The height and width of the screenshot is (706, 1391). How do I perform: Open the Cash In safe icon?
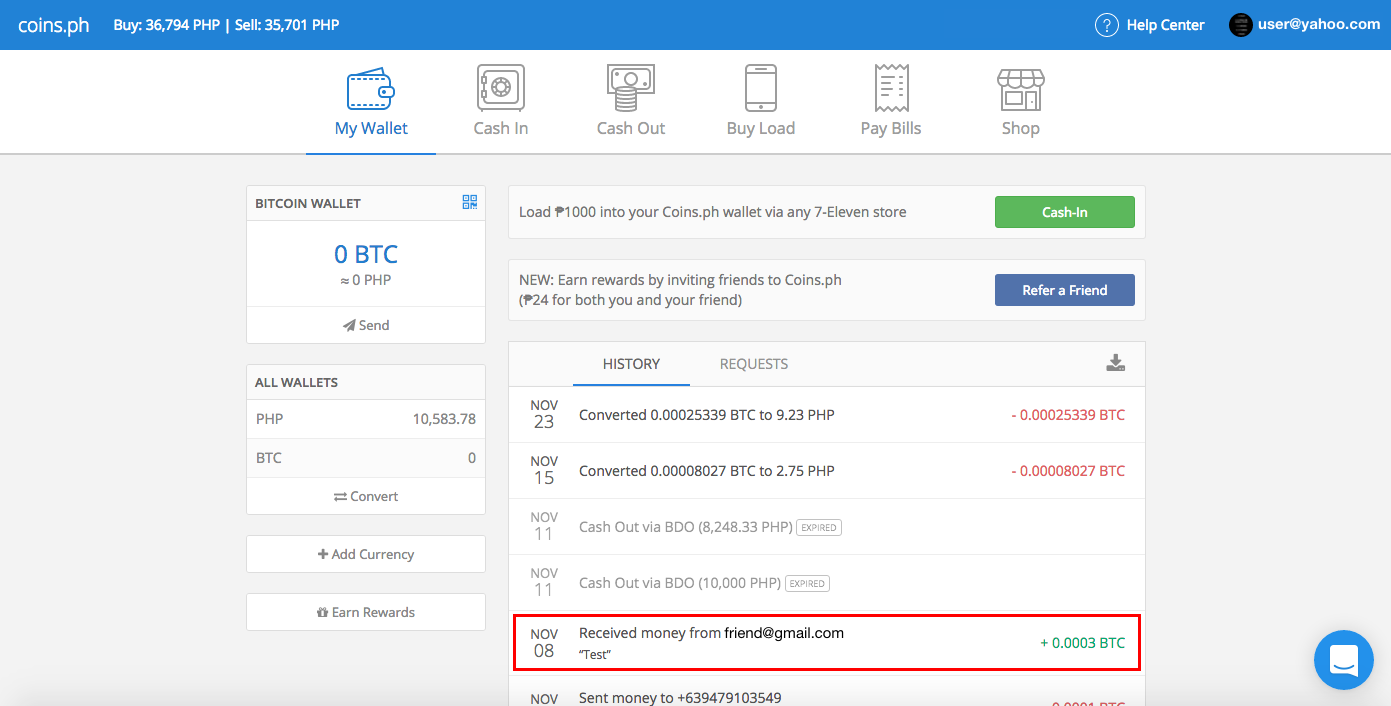tap(501, 89)
